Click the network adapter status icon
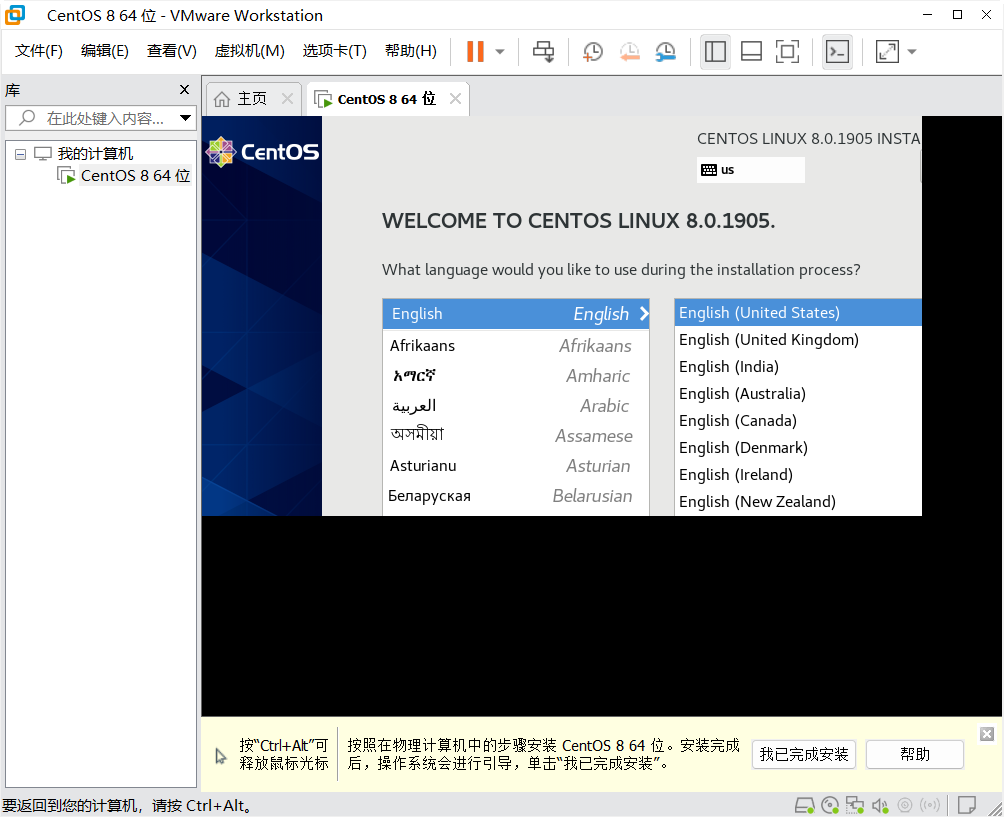This screenshot has height=817, width=1004. click(x=854, y=805)
